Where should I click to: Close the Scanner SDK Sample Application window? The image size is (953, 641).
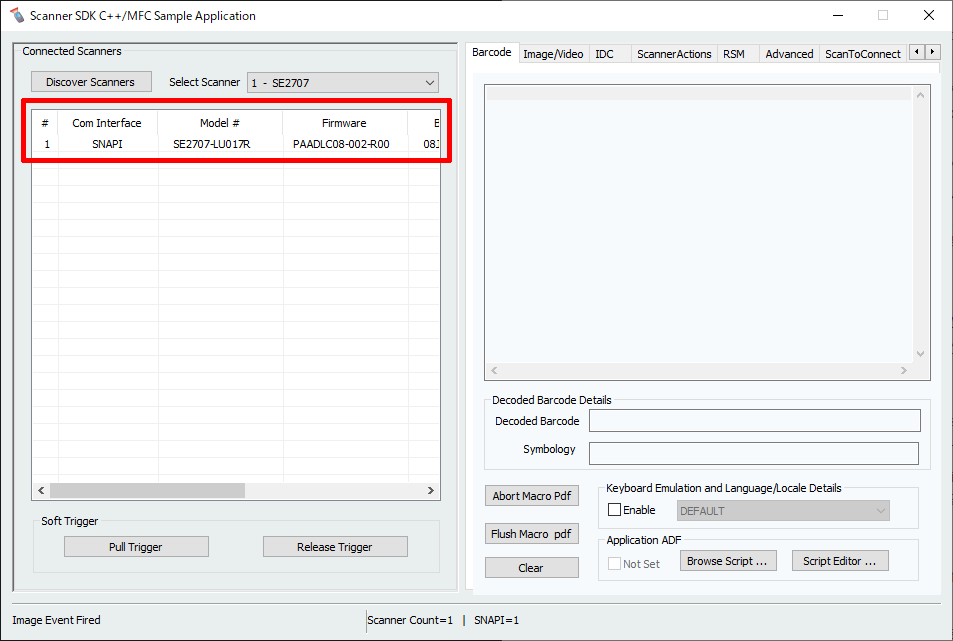[929, 15]
